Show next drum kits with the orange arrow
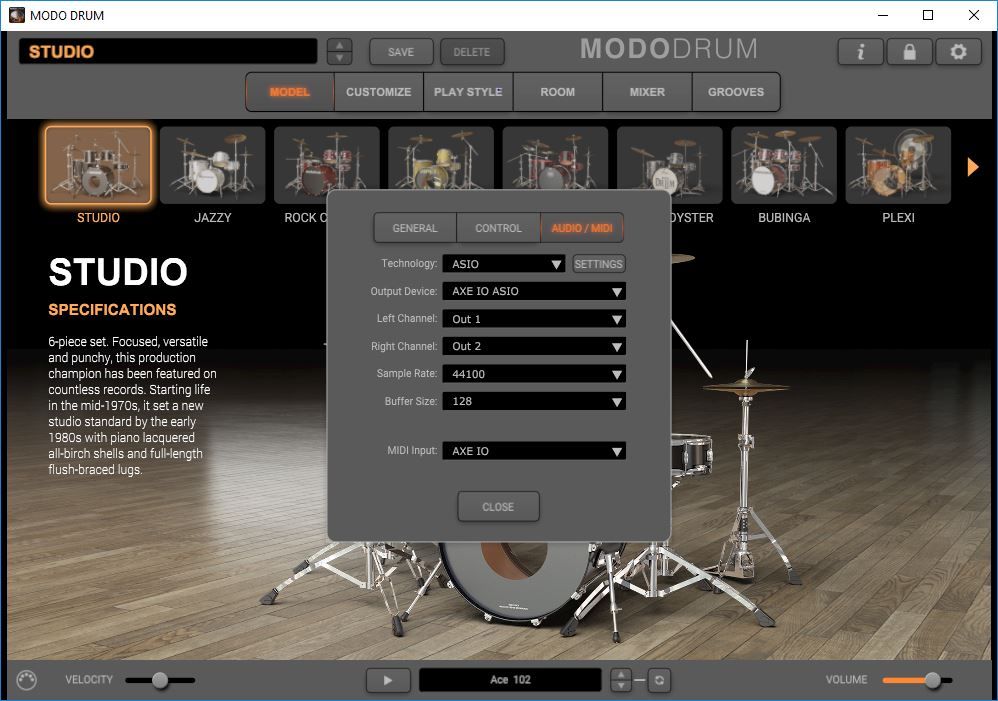 pos(973,167)
